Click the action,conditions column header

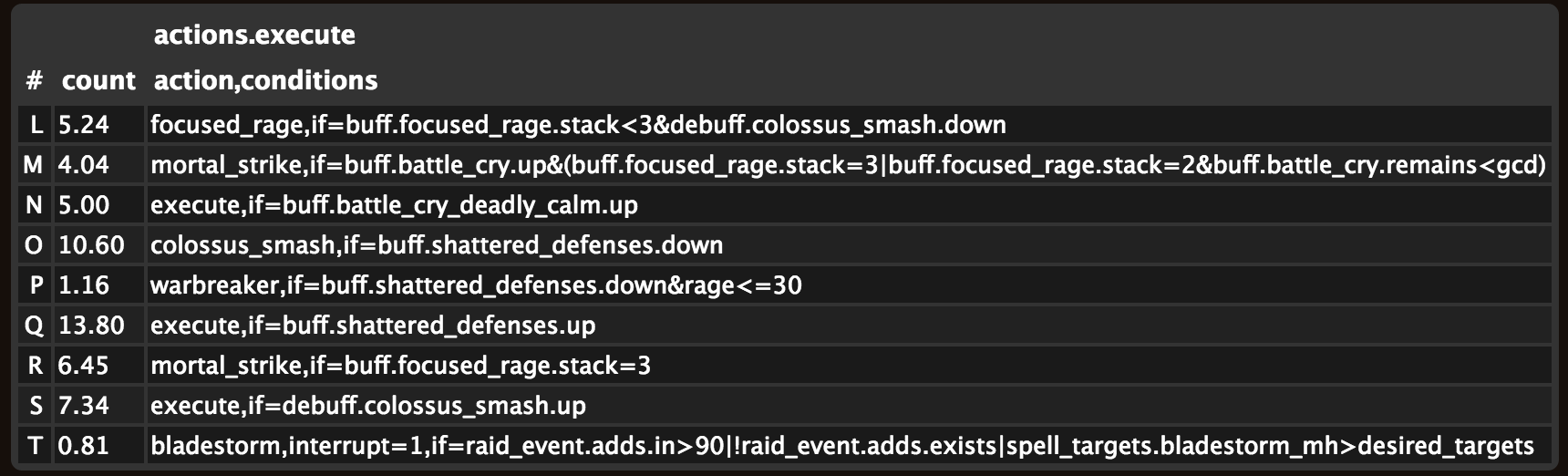point(265,81)
